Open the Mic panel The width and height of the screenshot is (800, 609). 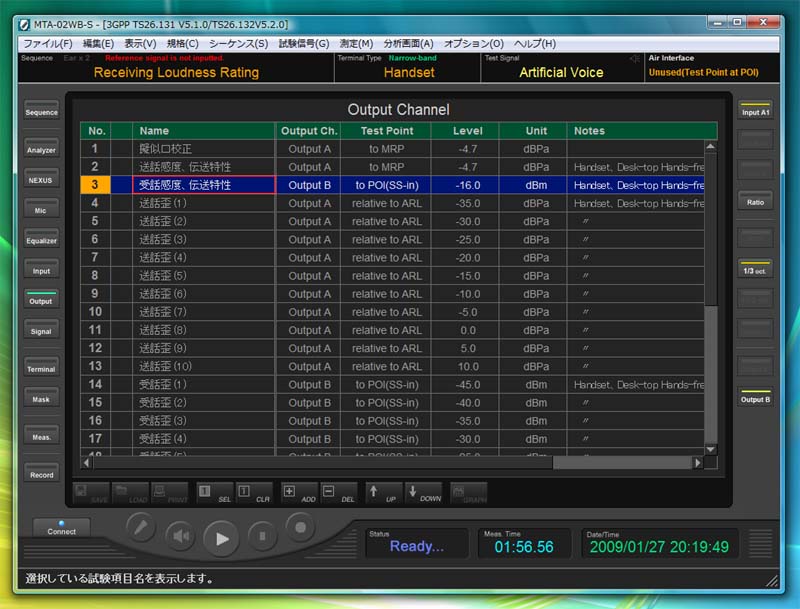tap(41, 209)
